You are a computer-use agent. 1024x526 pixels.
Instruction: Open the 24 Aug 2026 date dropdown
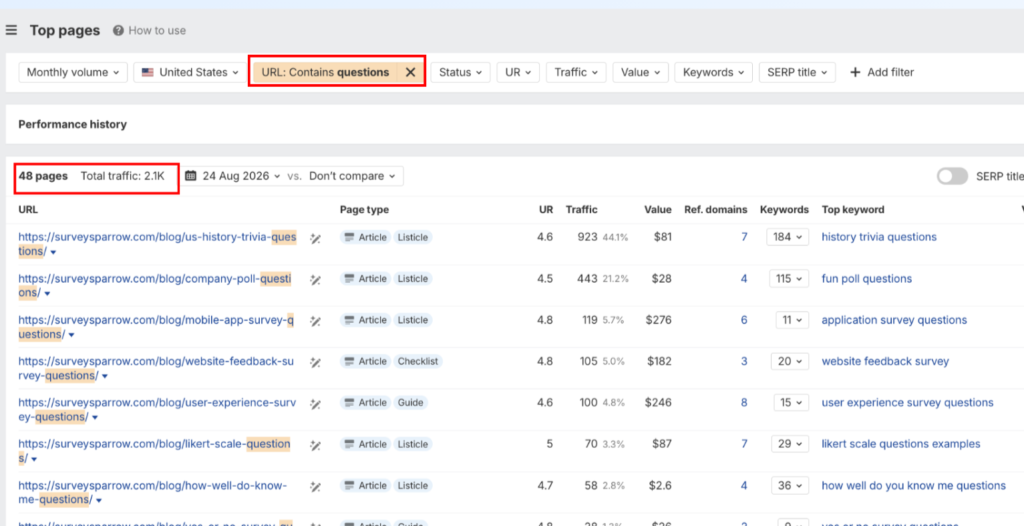(x=242, y=176)
